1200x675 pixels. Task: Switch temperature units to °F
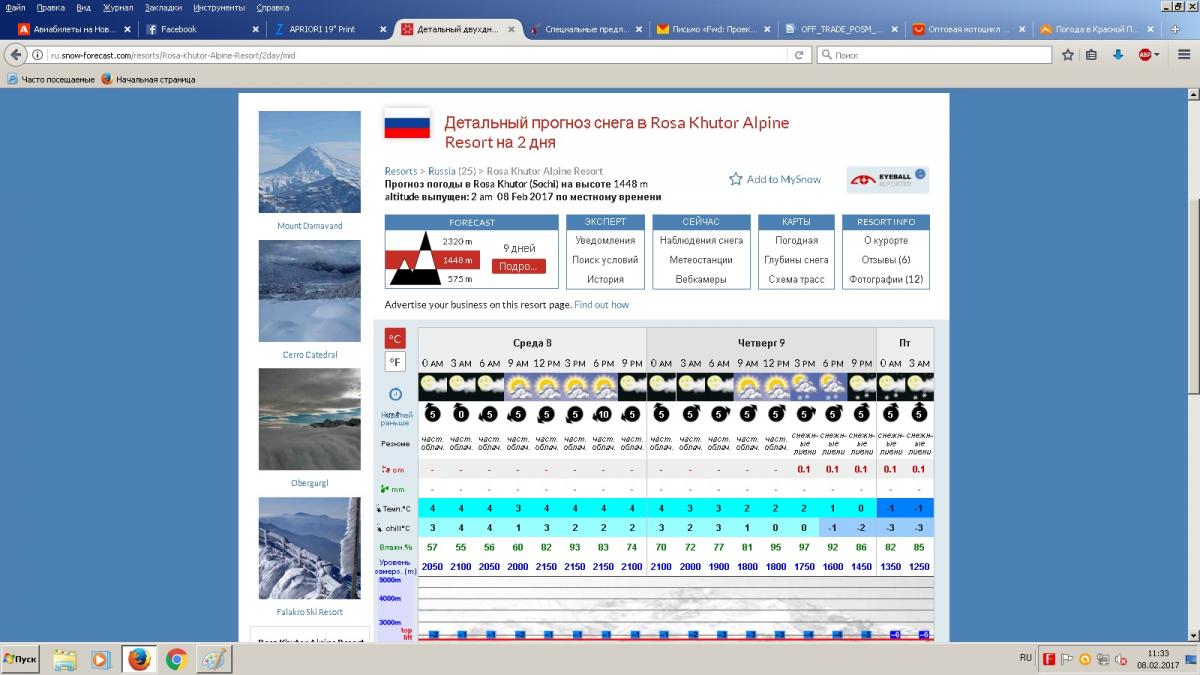point(396,362)
